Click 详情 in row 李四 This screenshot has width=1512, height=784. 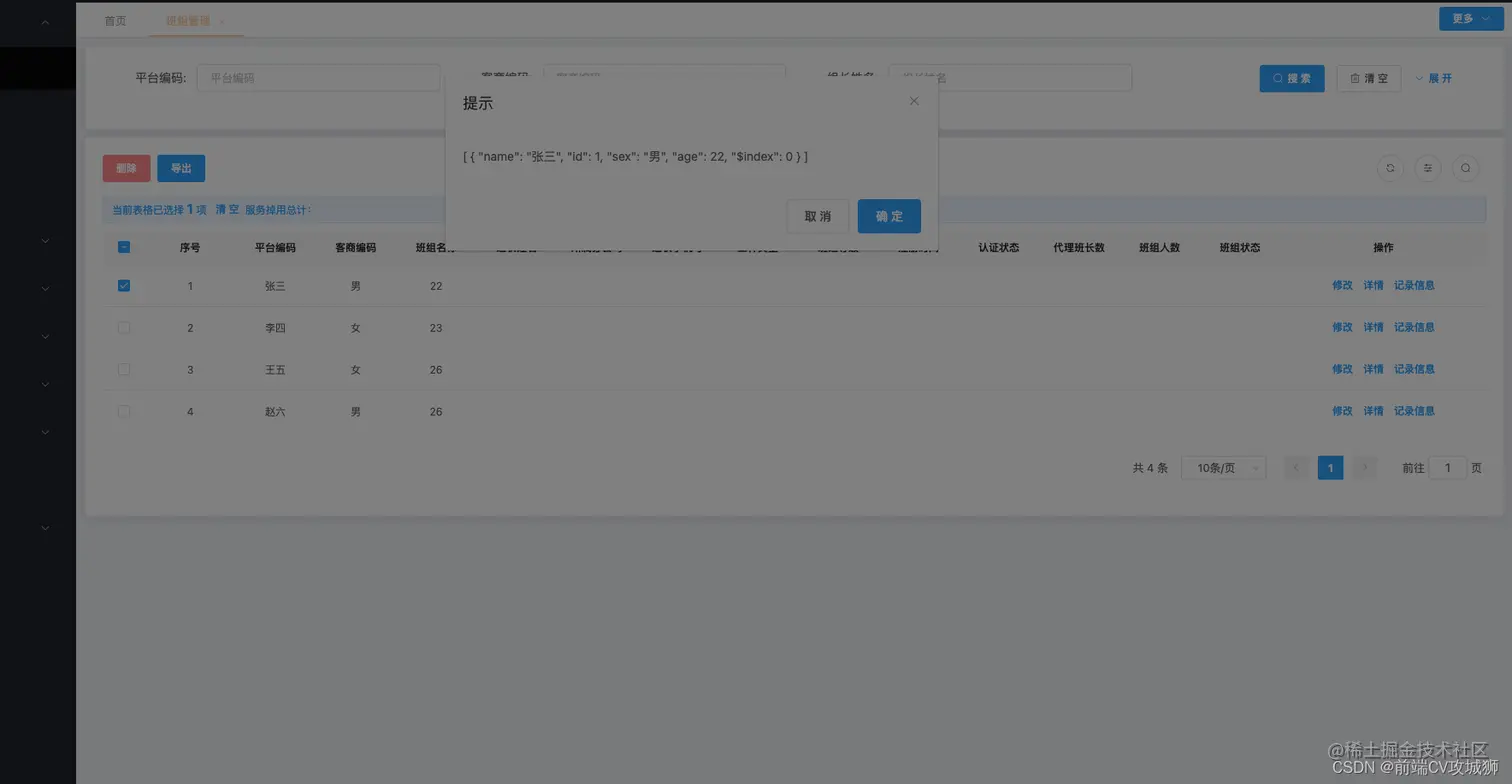1374,328
